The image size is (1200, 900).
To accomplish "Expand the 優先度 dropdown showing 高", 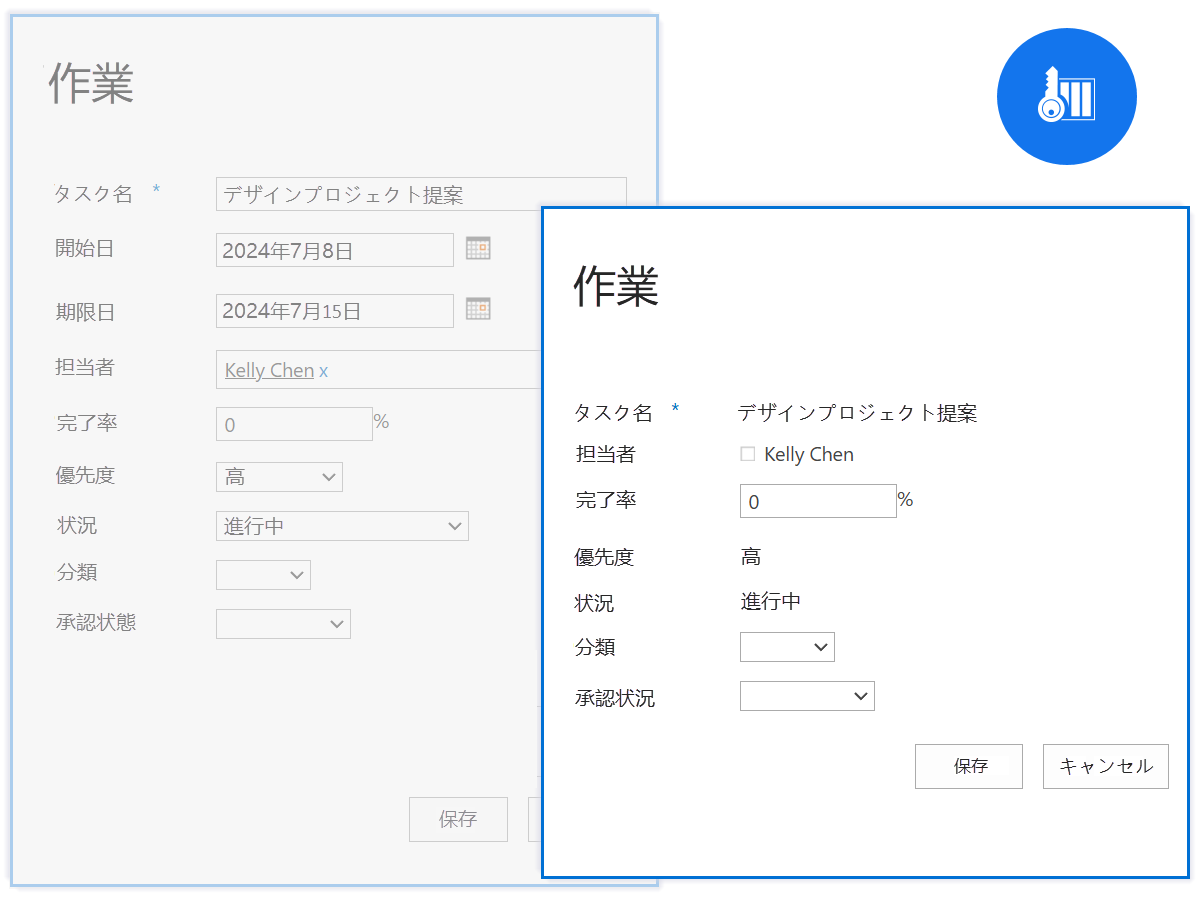I will pos(279,477).
